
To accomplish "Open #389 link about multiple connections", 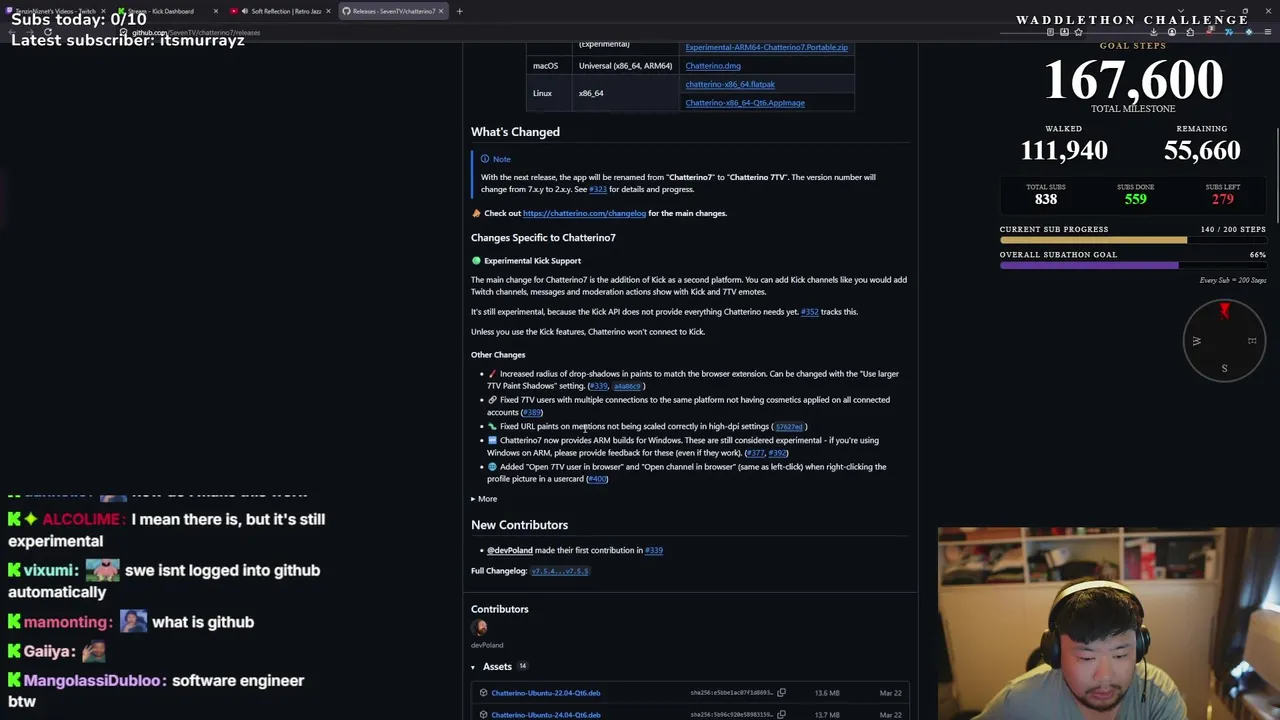I will point(531,412).
